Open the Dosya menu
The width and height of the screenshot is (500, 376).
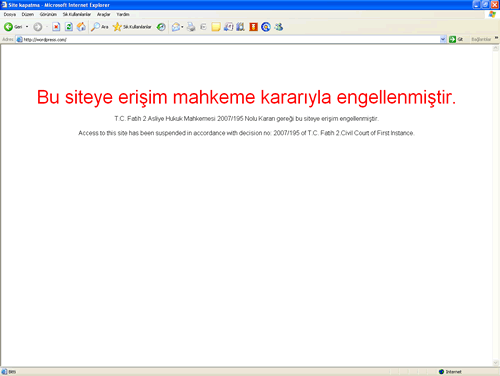pyautogui.click(x=10, y=14)
